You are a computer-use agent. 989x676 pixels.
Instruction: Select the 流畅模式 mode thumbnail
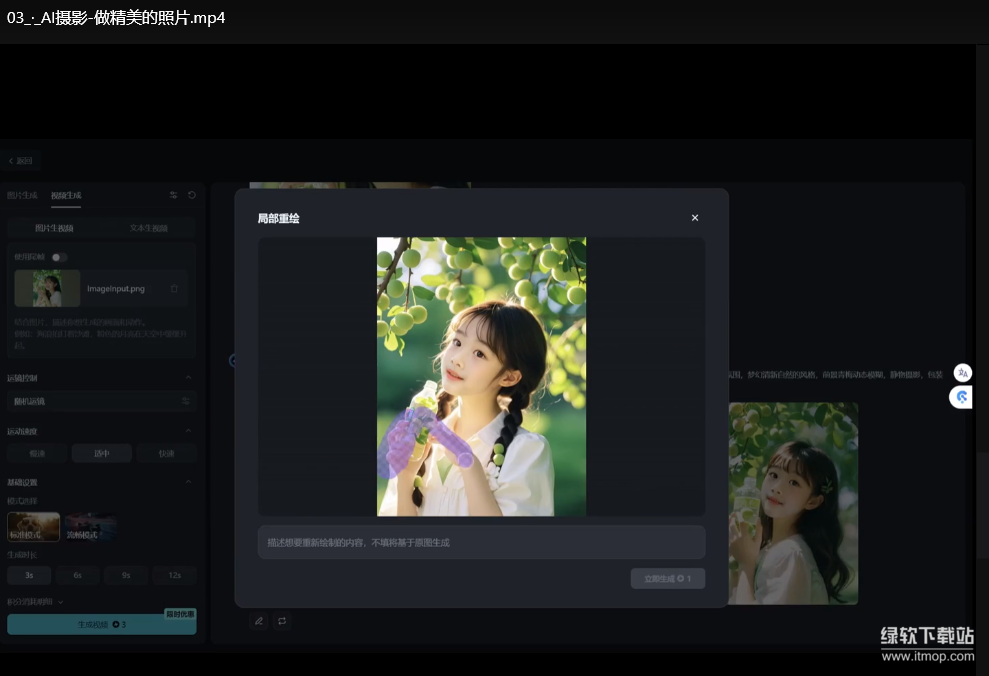(91, 527)
